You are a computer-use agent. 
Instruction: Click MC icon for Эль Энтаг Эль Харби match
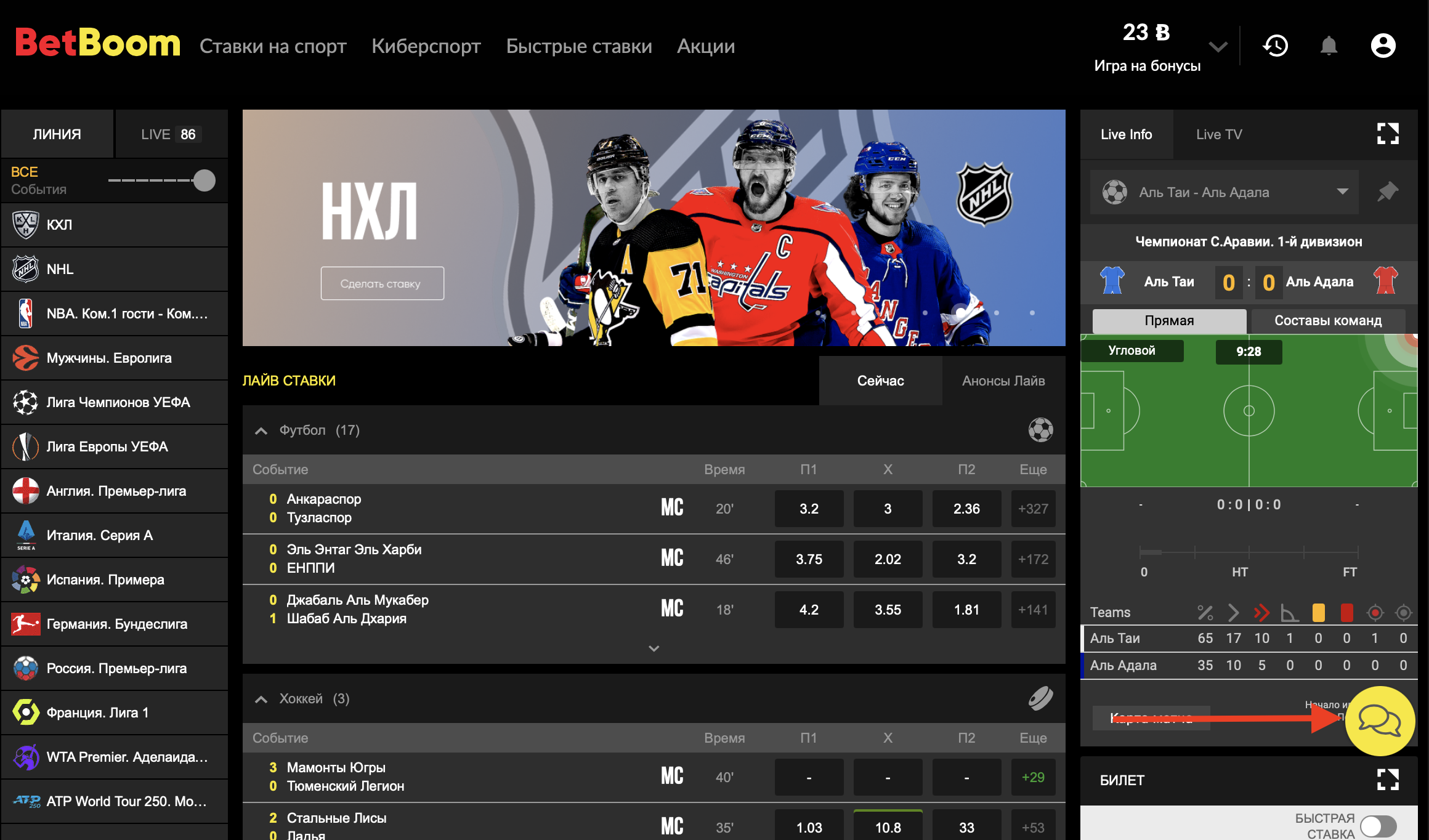click(x=672, y=559)
